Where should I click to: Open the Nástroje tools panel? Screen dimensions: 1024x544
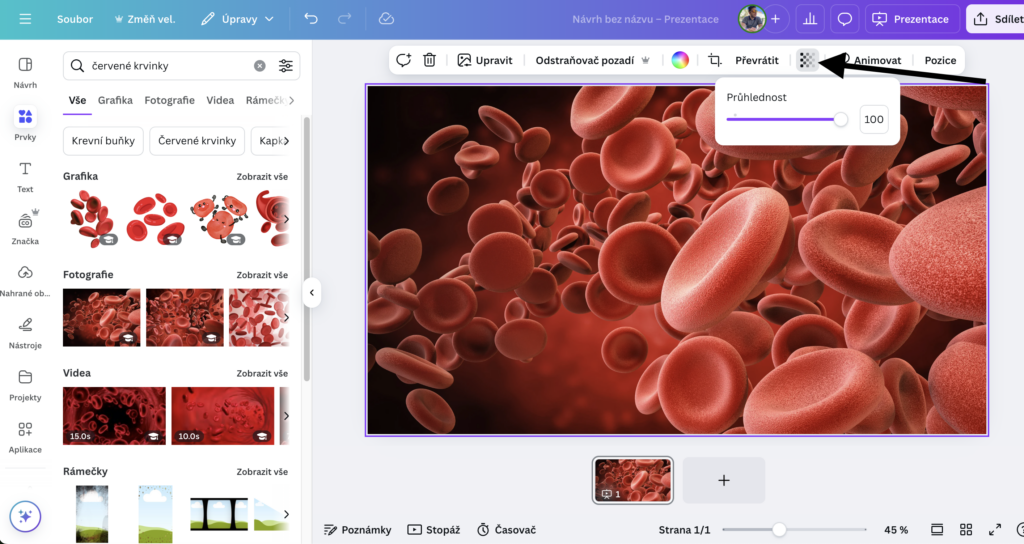pos(25,333)
